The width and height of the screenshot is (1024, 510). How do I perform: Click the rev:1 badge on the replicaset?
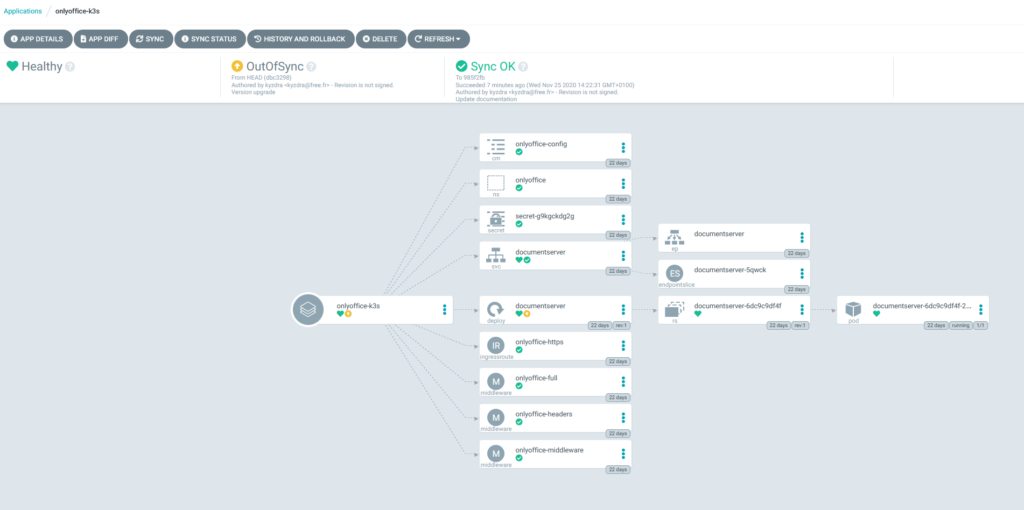(x=801, y=325)
